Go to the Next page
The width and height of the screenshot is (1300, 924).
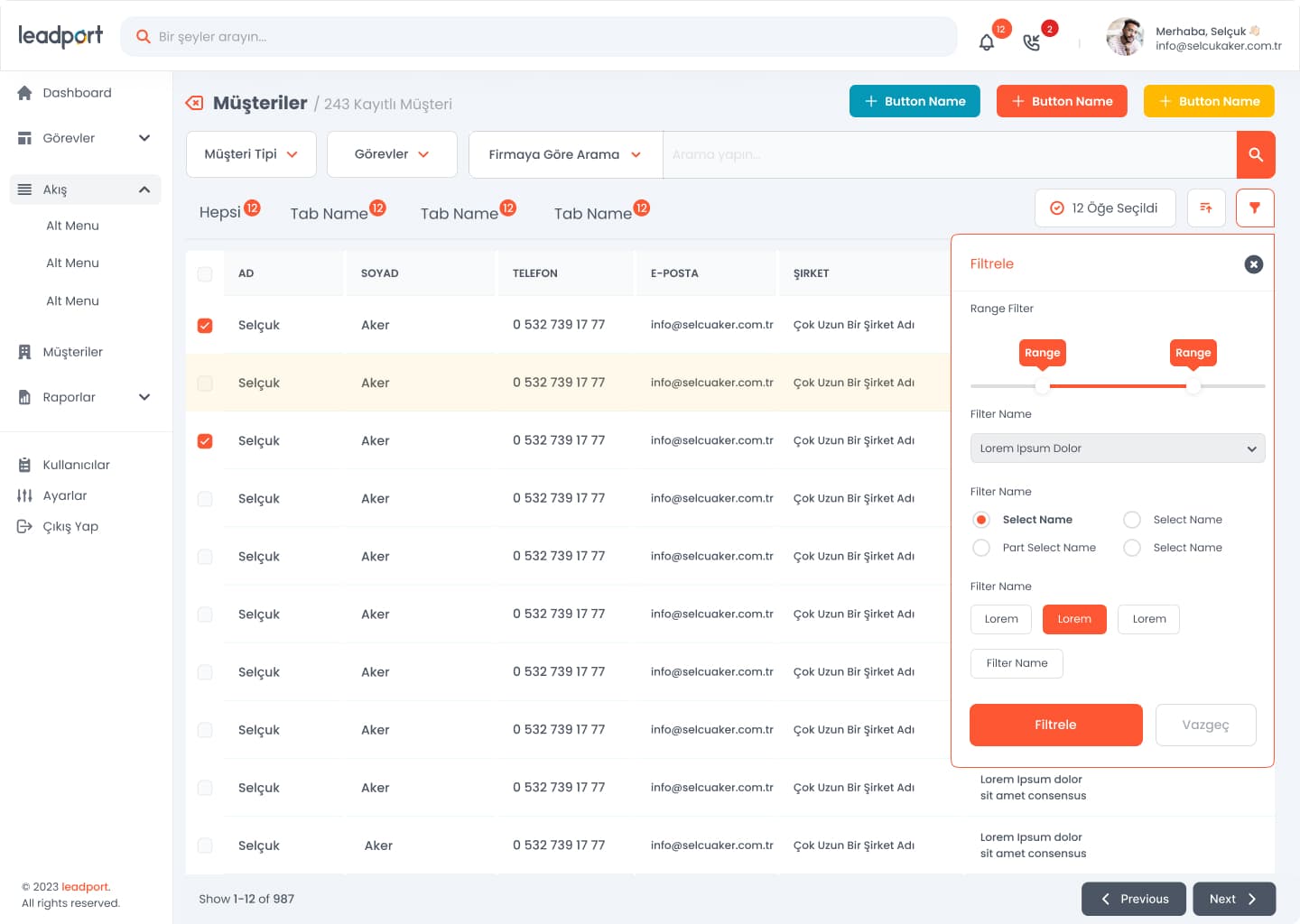(1234, 899)
